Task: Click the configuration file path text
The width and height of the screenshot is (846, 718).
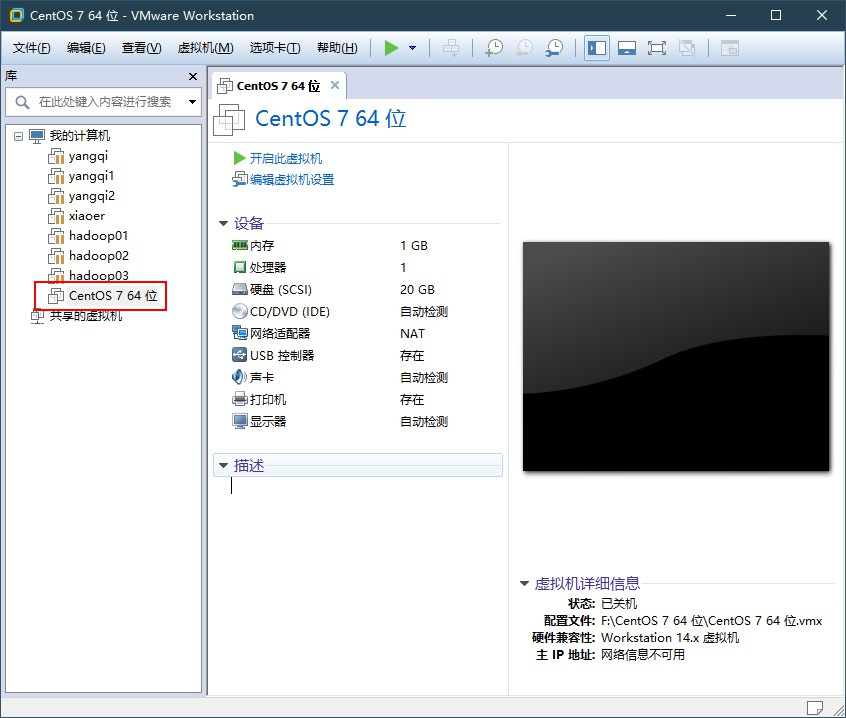Action: coord(711,620)
